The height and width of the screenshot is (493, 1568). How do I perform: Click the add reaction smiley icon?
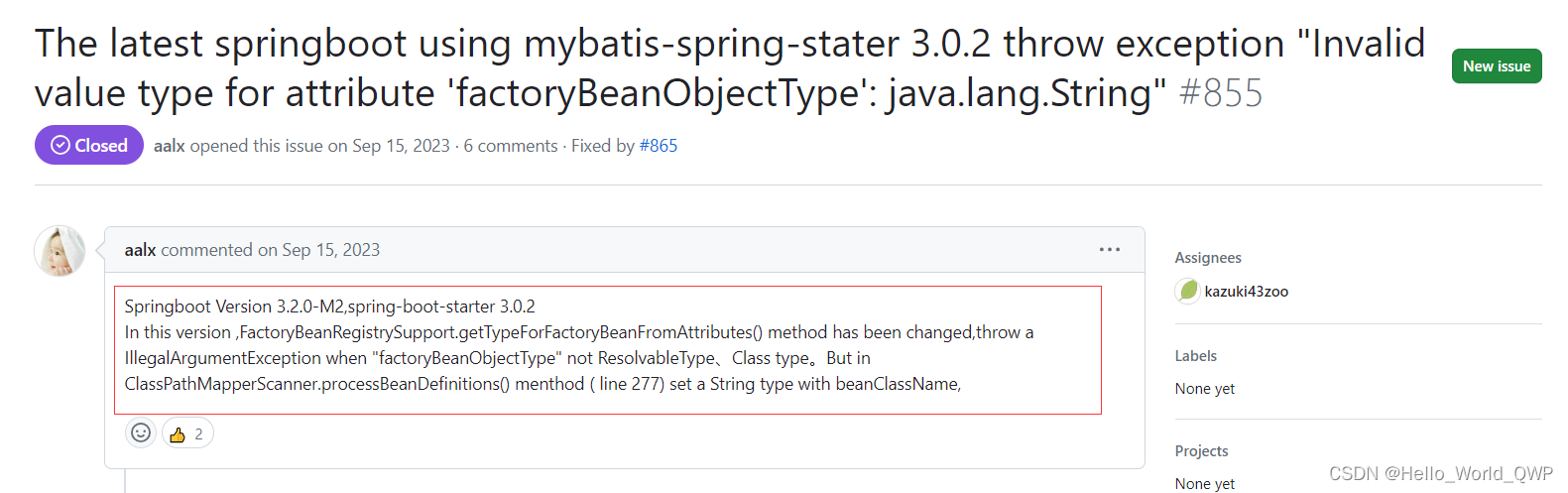point(141,432)
